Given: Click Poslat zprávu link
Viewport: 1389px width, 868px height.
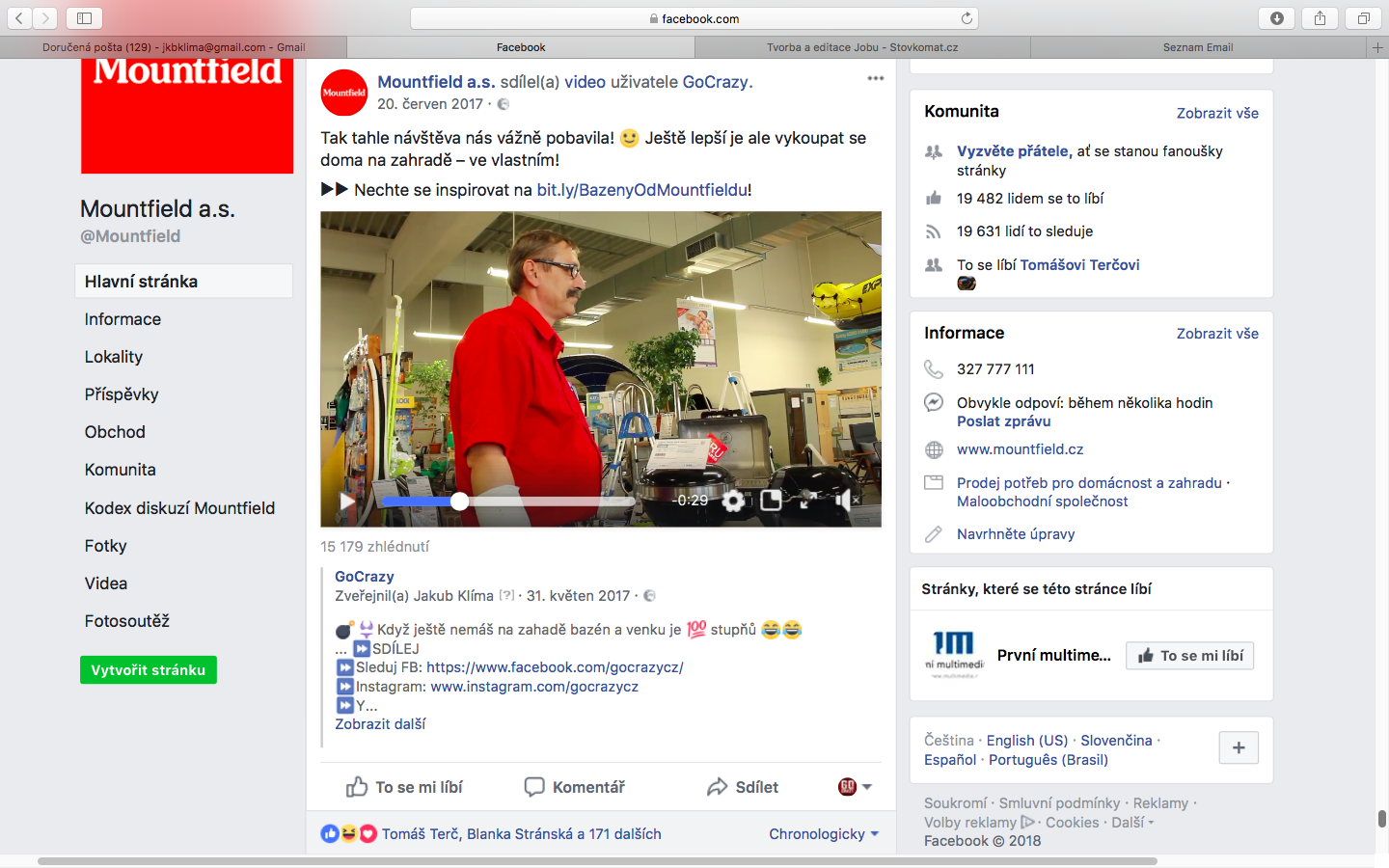Looking at the screenshot, I should point(1003,421).
